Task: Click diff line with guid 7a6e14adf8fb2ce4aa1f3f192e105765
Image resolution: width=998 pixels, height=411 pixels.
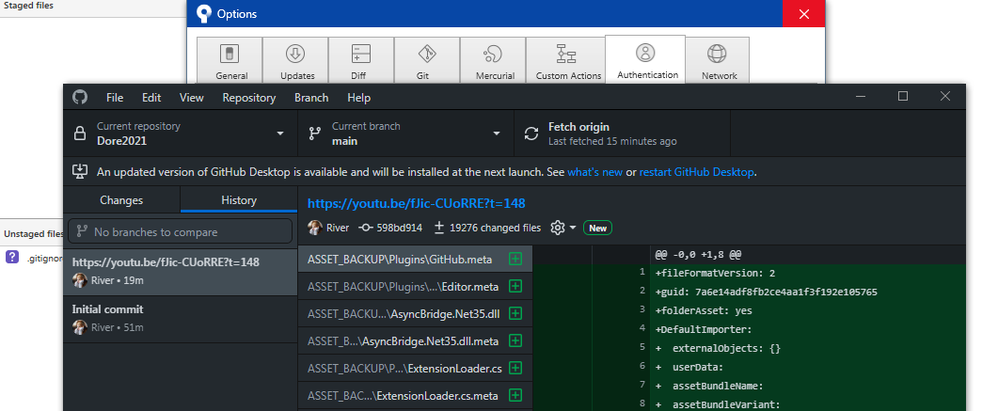Action: coord(766,292)
